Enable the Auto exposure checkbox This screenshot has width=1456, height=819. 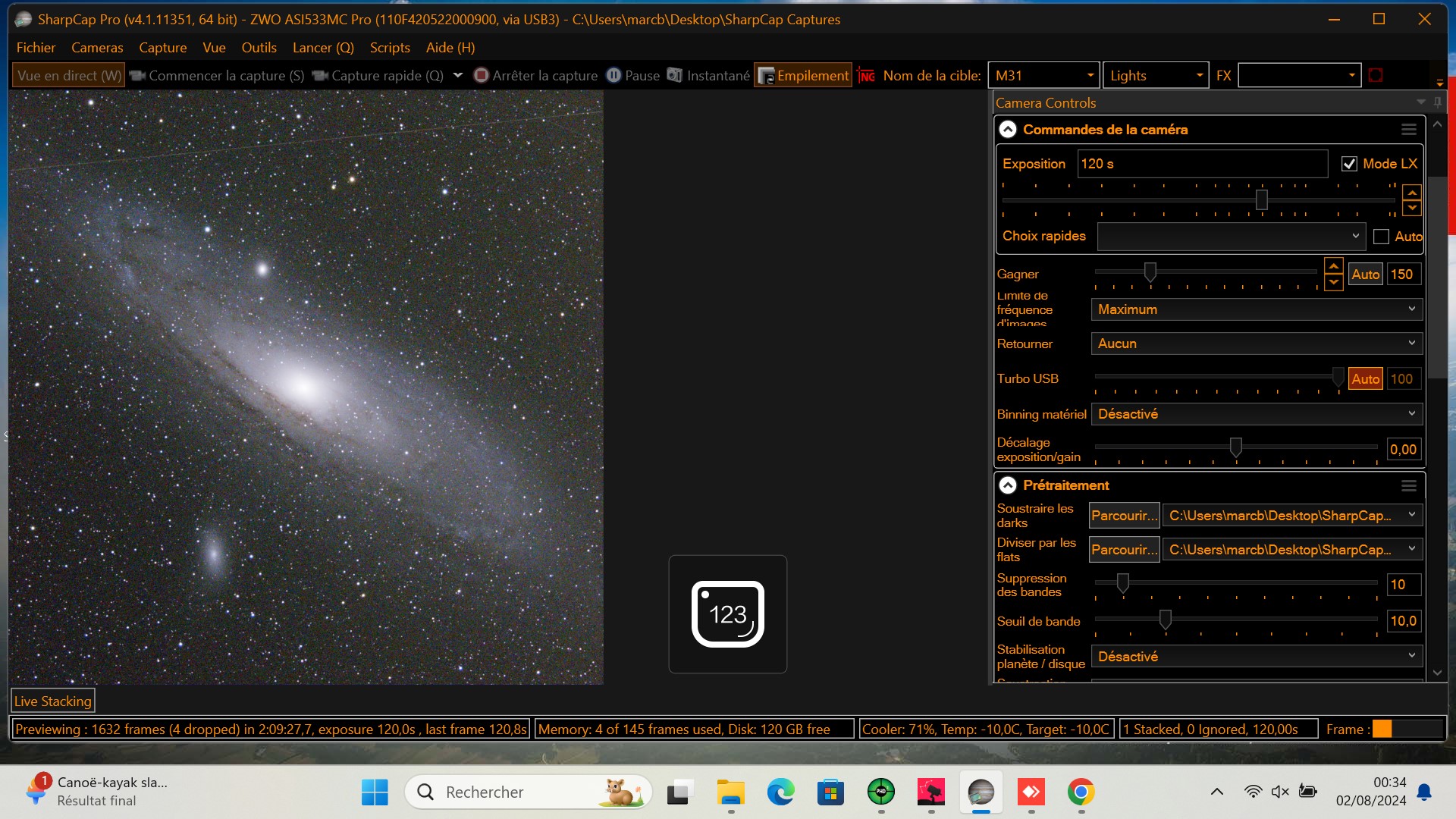pyautogui.click(x=1382, y=237)
